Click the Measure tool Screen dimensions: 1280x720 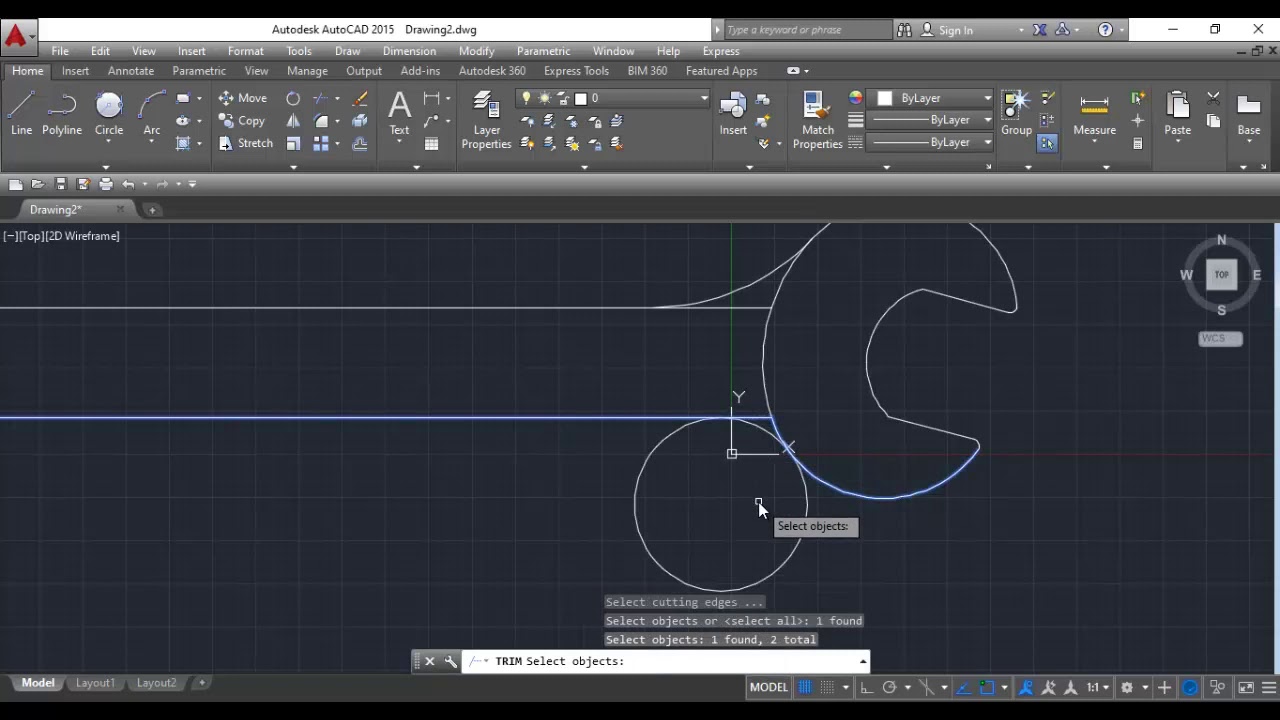click(1094, 113)
